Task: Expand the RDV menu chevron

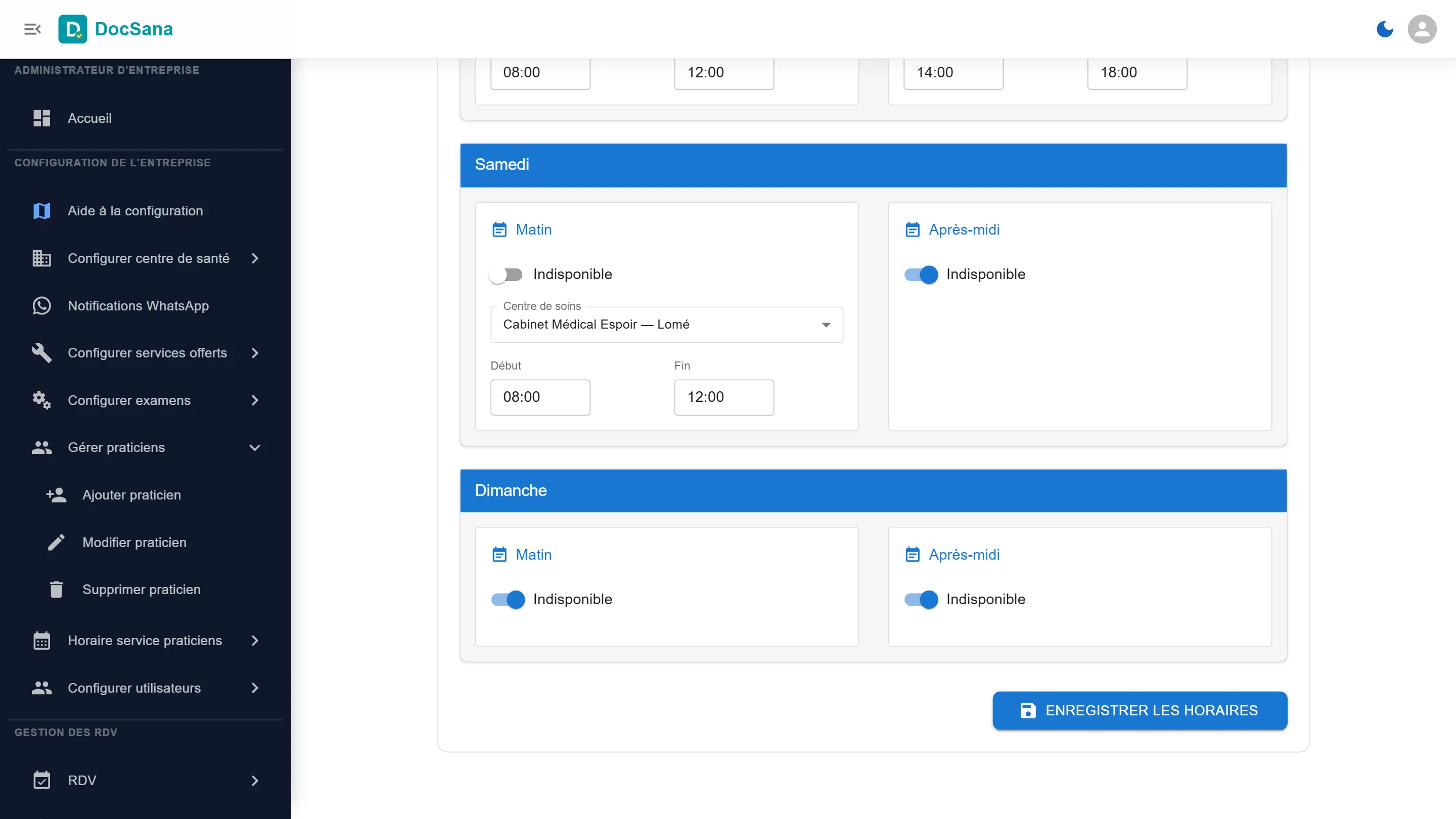Action: click(255, 780)
